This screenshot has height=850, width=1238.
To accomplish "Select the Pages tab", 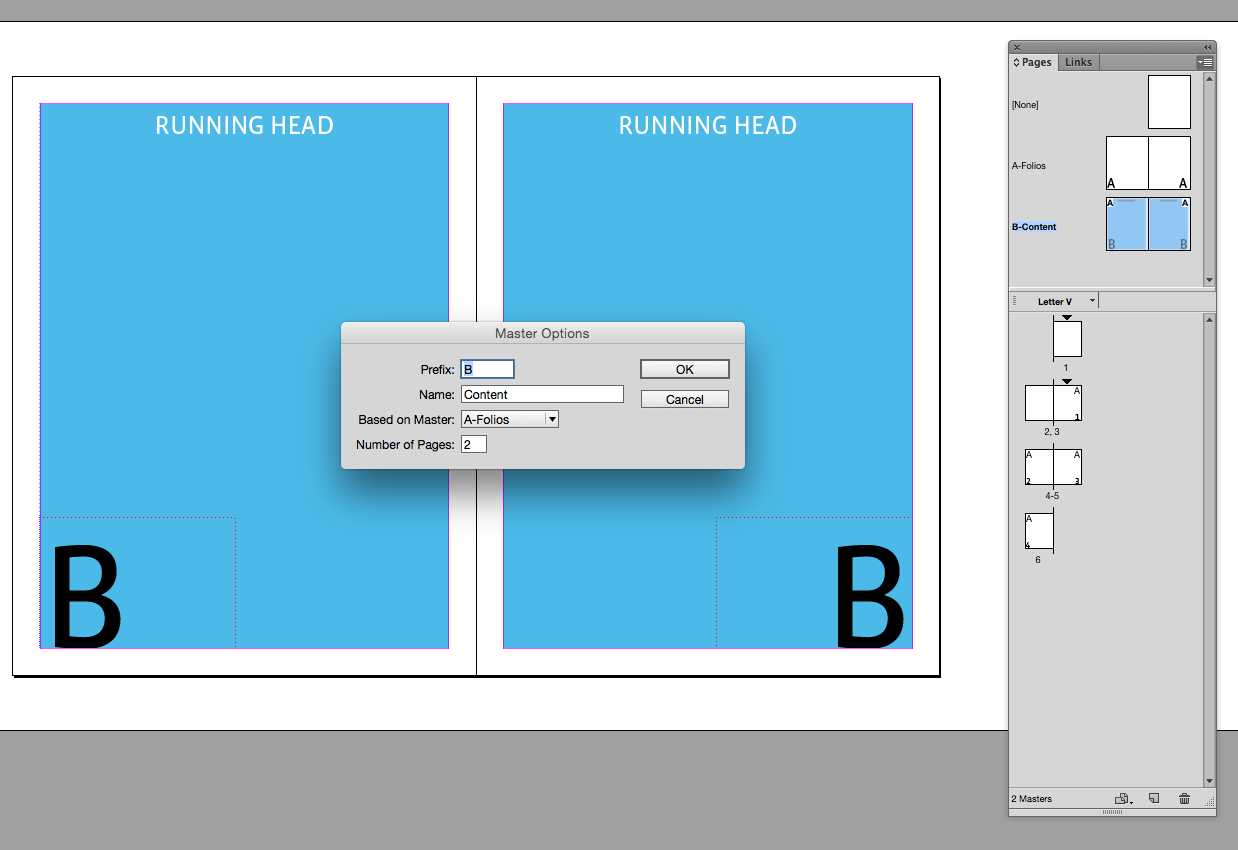I will point(1033,62).
